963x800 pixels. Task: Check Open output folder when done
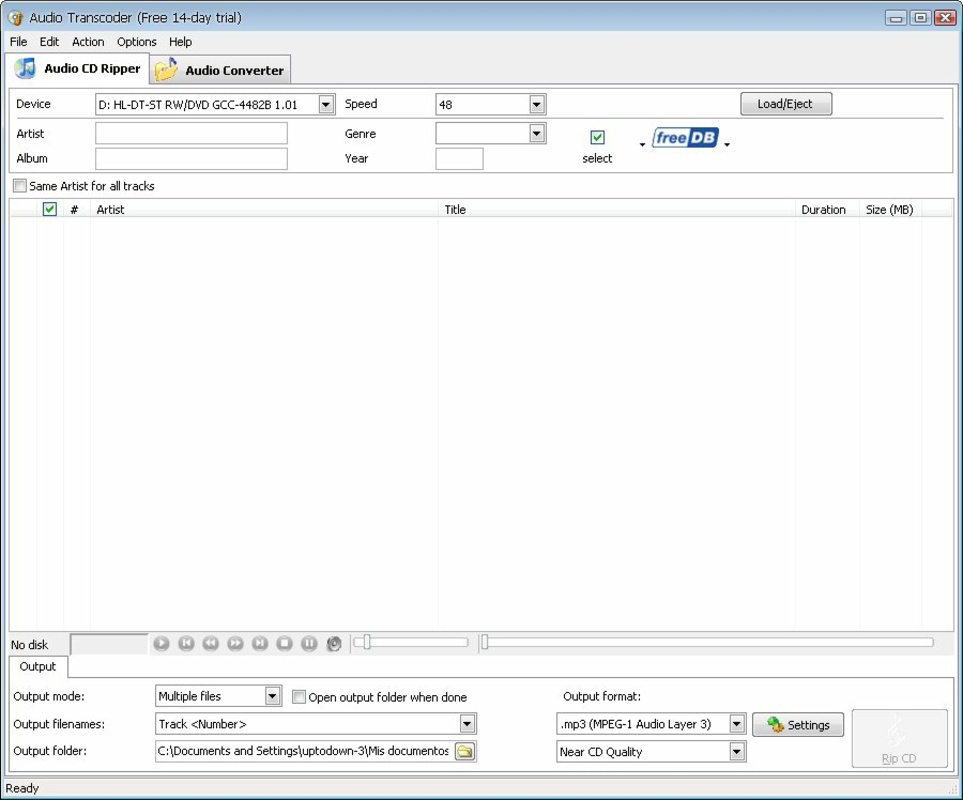pos(298,697)
